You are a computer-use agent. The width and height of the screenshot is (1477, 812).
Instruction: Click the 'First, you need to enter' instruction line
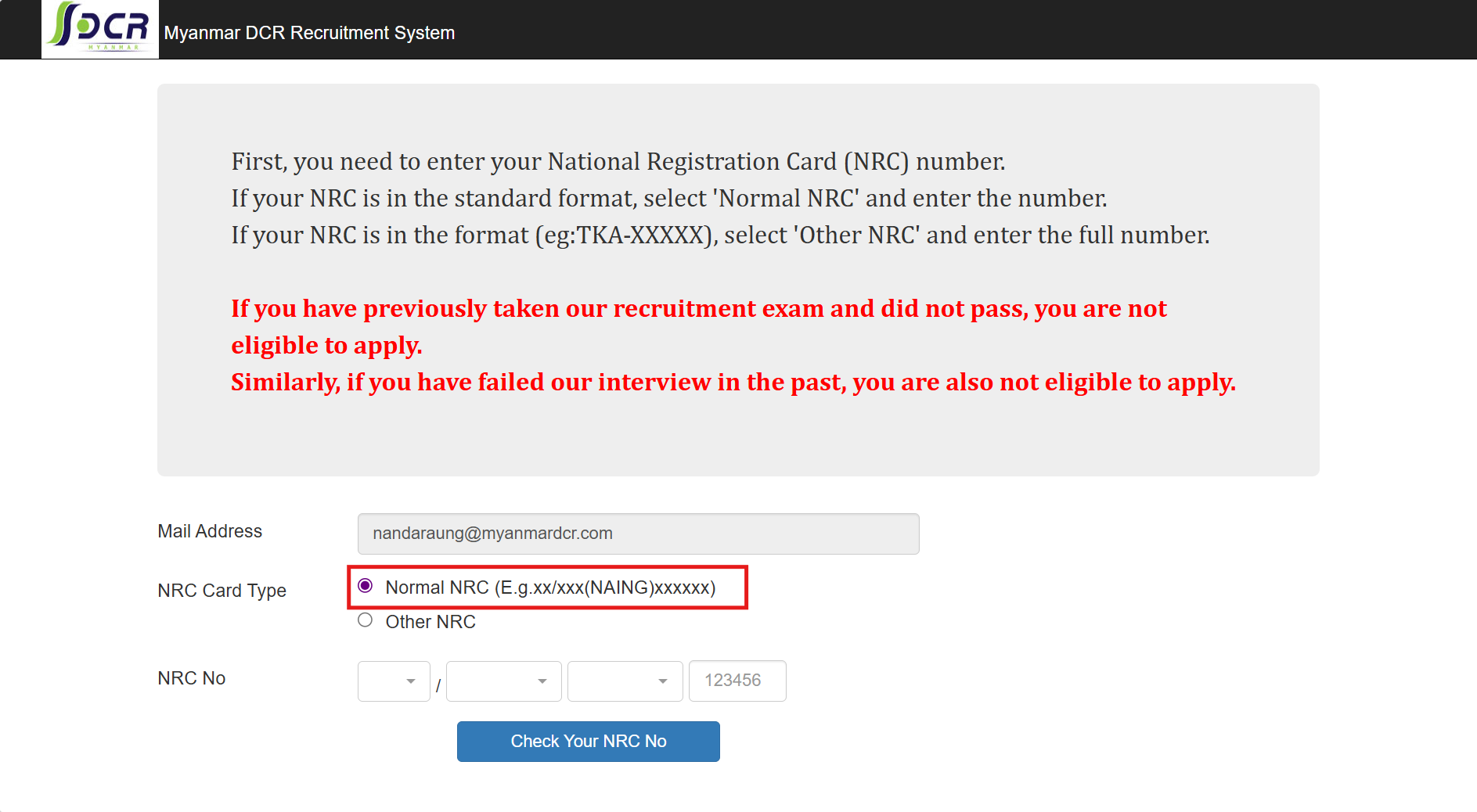(x=618, y=162)
